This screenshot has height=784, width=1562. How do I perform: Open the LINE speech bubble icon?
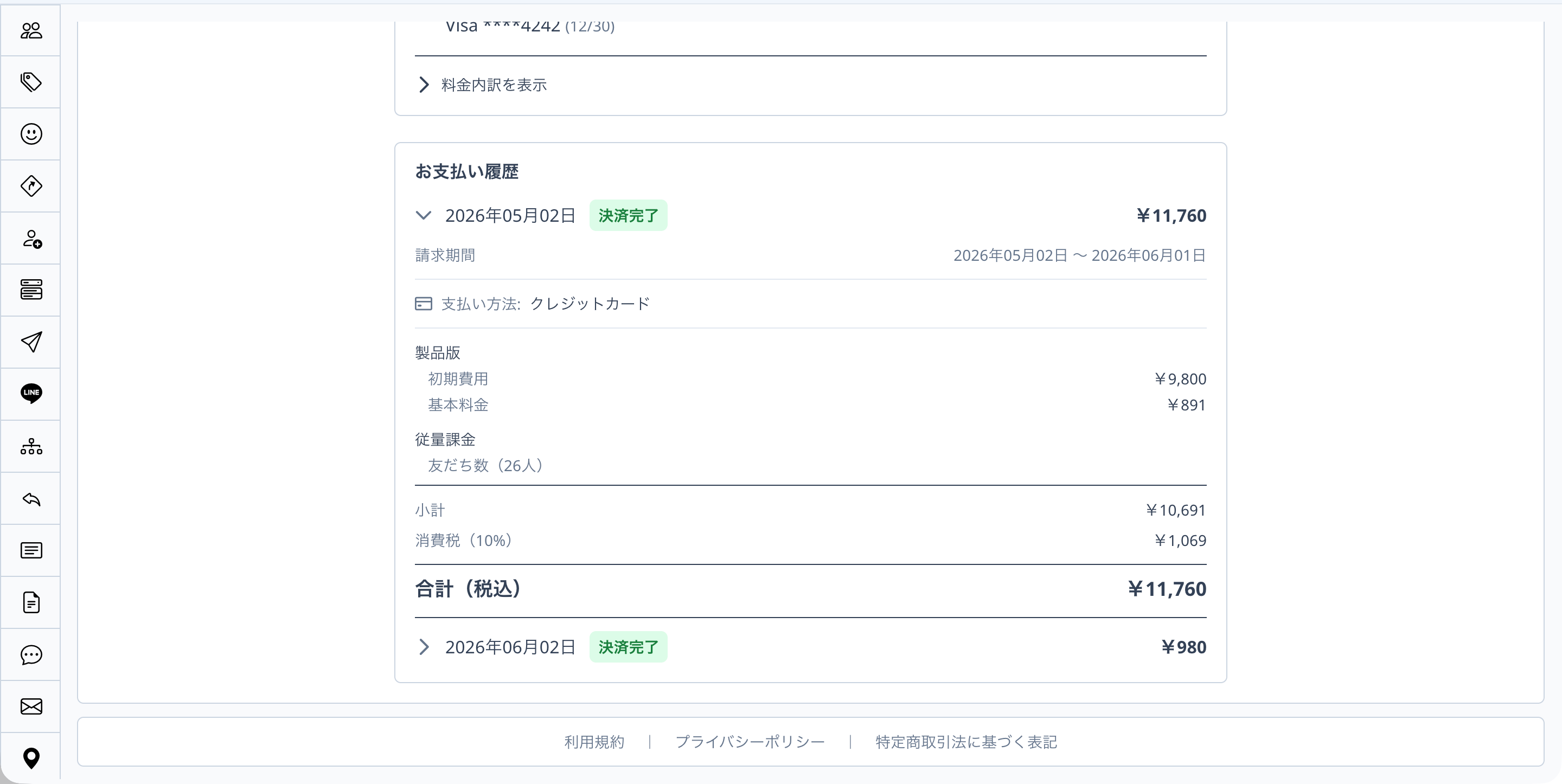(31, 394)
